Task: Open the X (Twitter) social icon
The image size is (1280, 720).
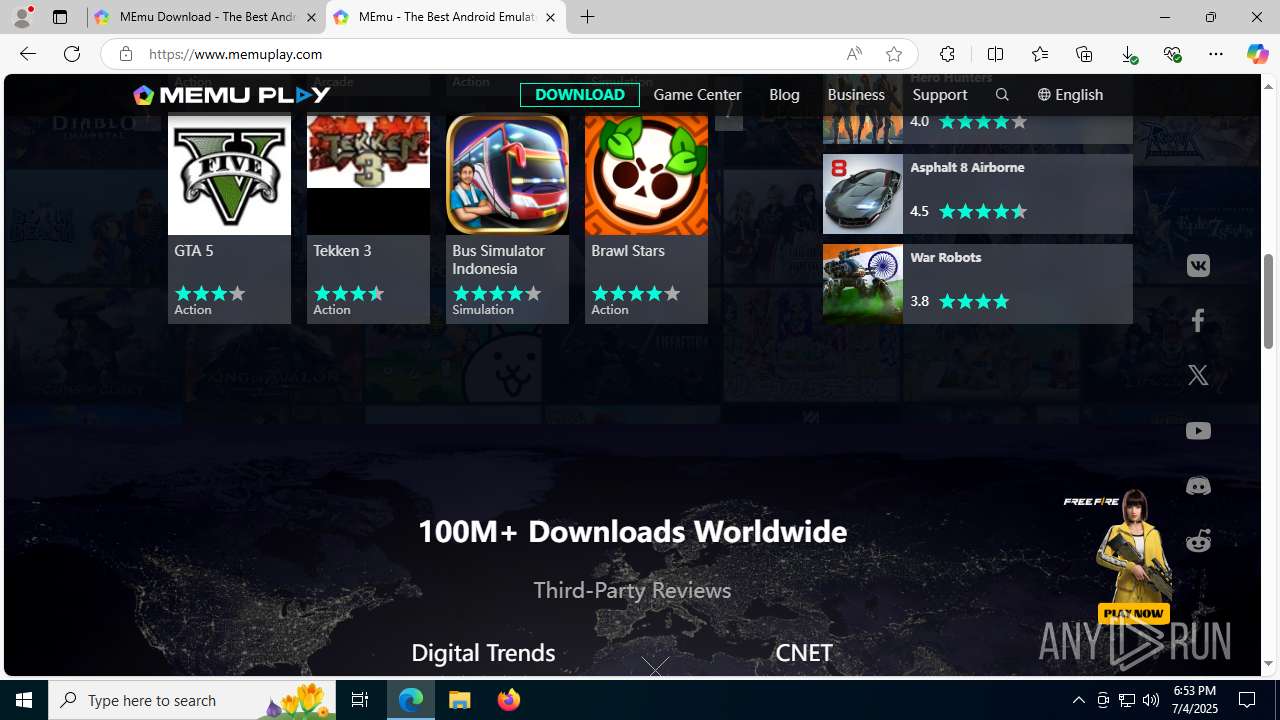Action: [1198, 375]
